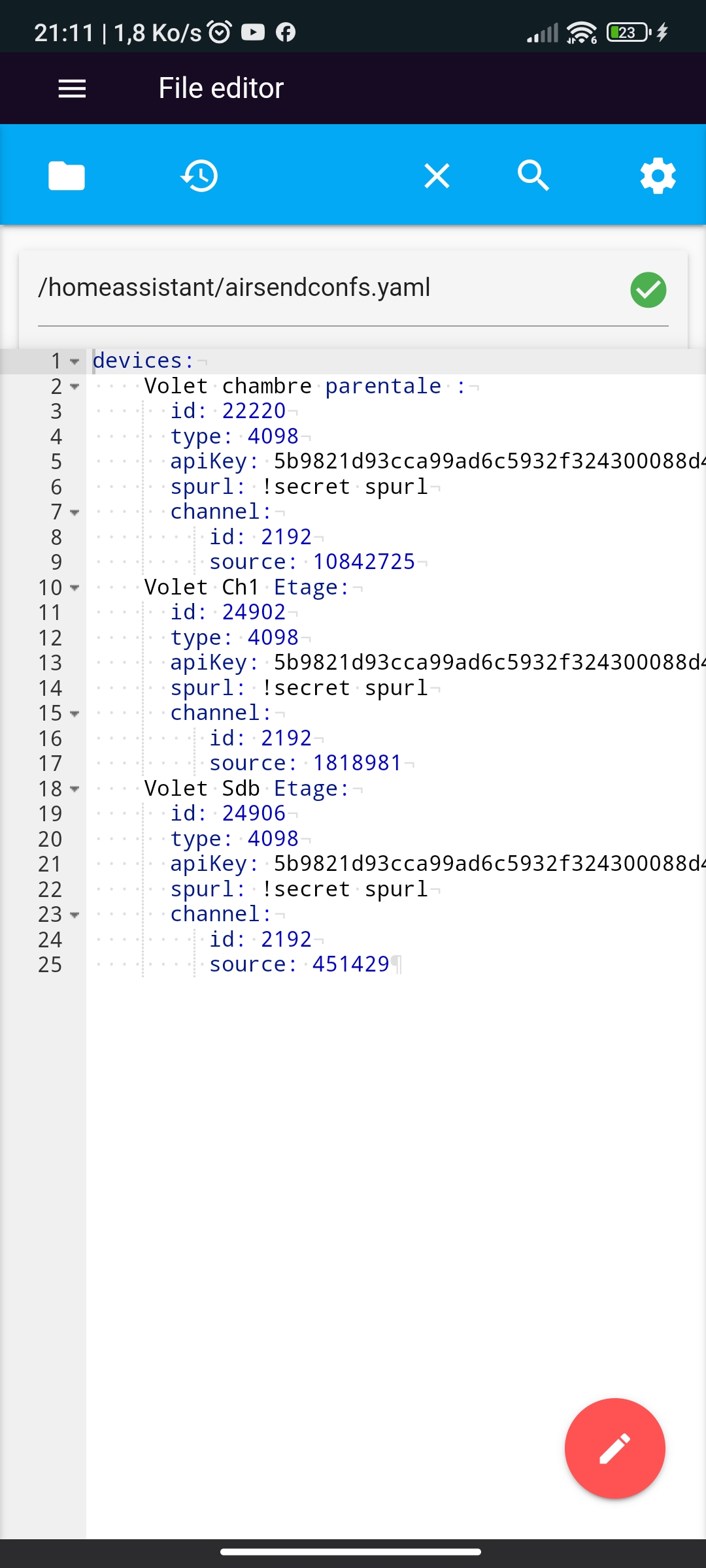Collapse the devices block on line 1
706x1568 pixels.
(75, 361)
